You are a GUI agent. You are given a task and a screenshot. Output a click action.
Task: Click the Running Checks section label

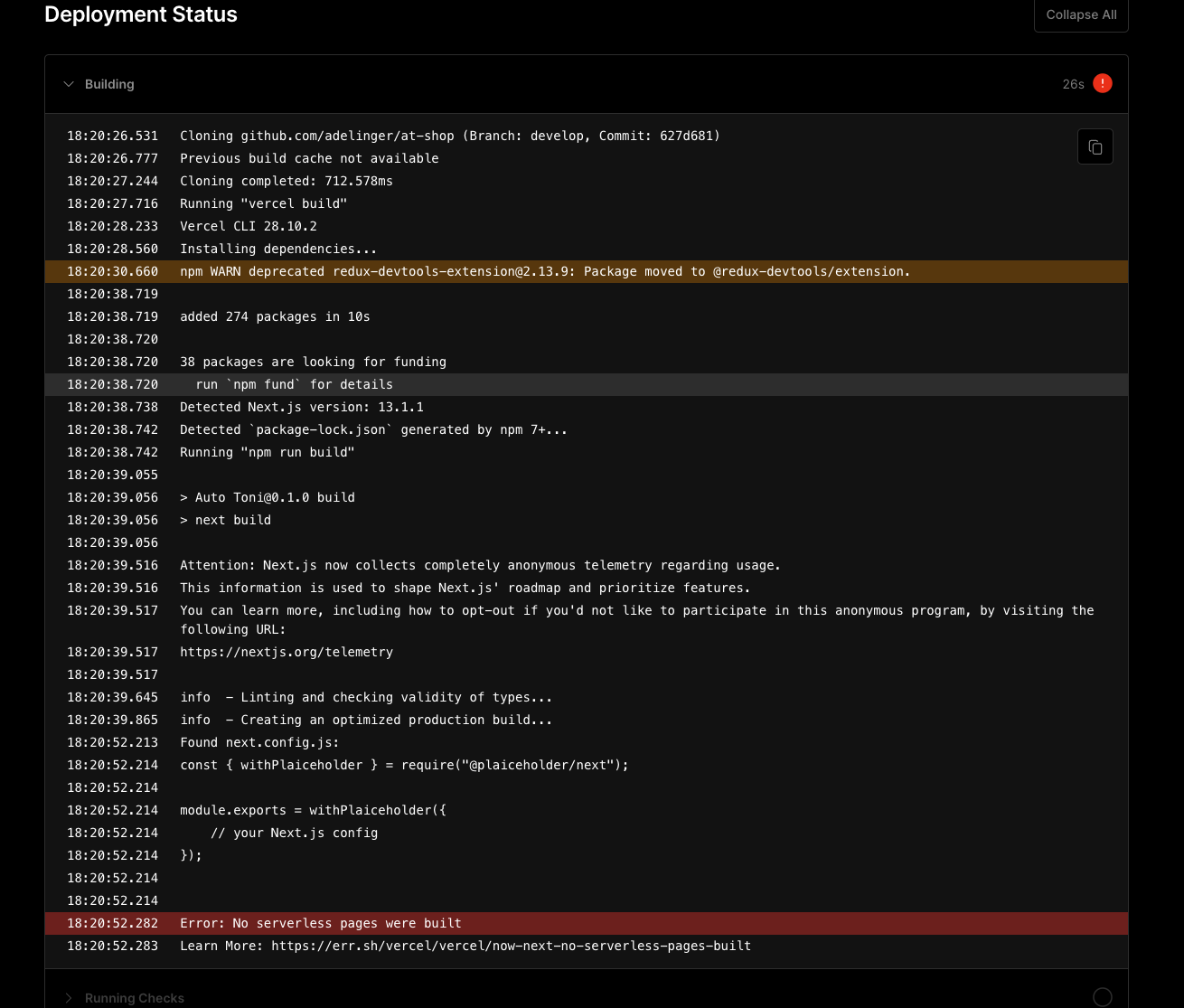(135, 998)
